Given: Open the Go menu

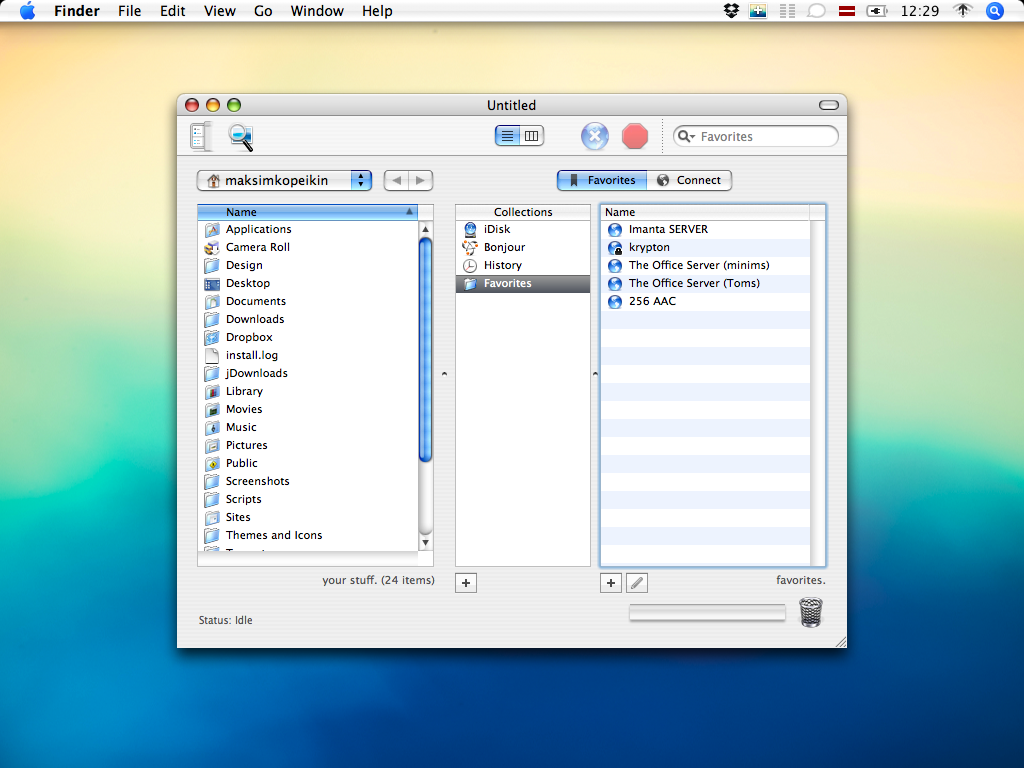Looking at the screenshot, I should coord(263,11).
